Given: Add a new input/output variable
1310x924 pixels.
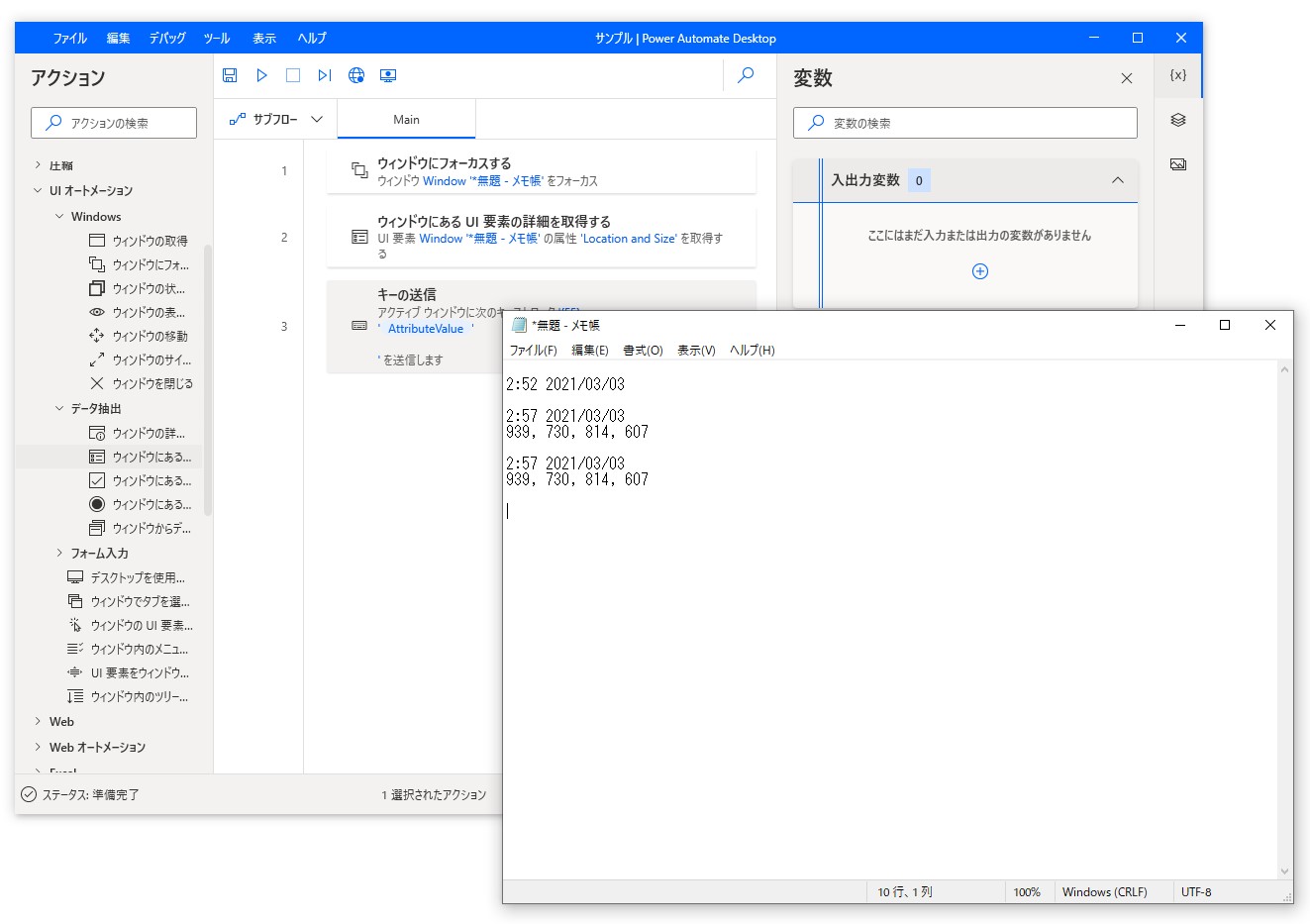Looking at the screenshot, I should click(979, 270).
